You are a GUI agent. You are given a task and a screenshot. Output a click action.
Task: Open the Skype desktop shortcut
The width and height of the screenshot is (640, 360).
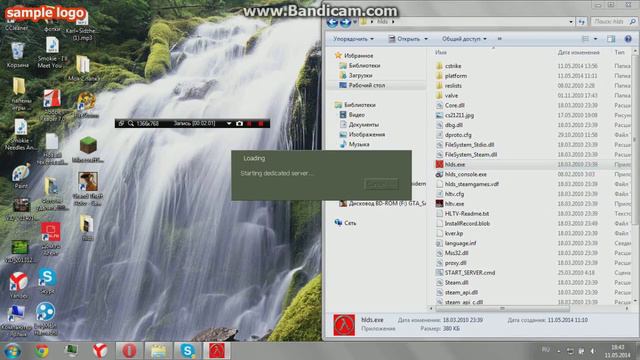tap(47, 282)
